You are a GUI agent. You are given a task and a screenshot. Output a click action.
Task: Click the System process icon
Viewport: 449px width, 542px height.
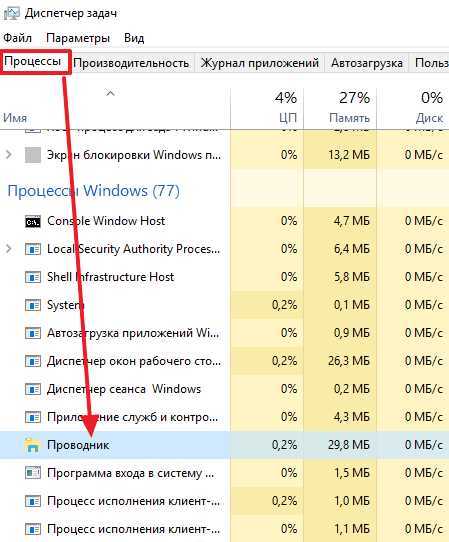pyautogui.click(x=33, y=305)
